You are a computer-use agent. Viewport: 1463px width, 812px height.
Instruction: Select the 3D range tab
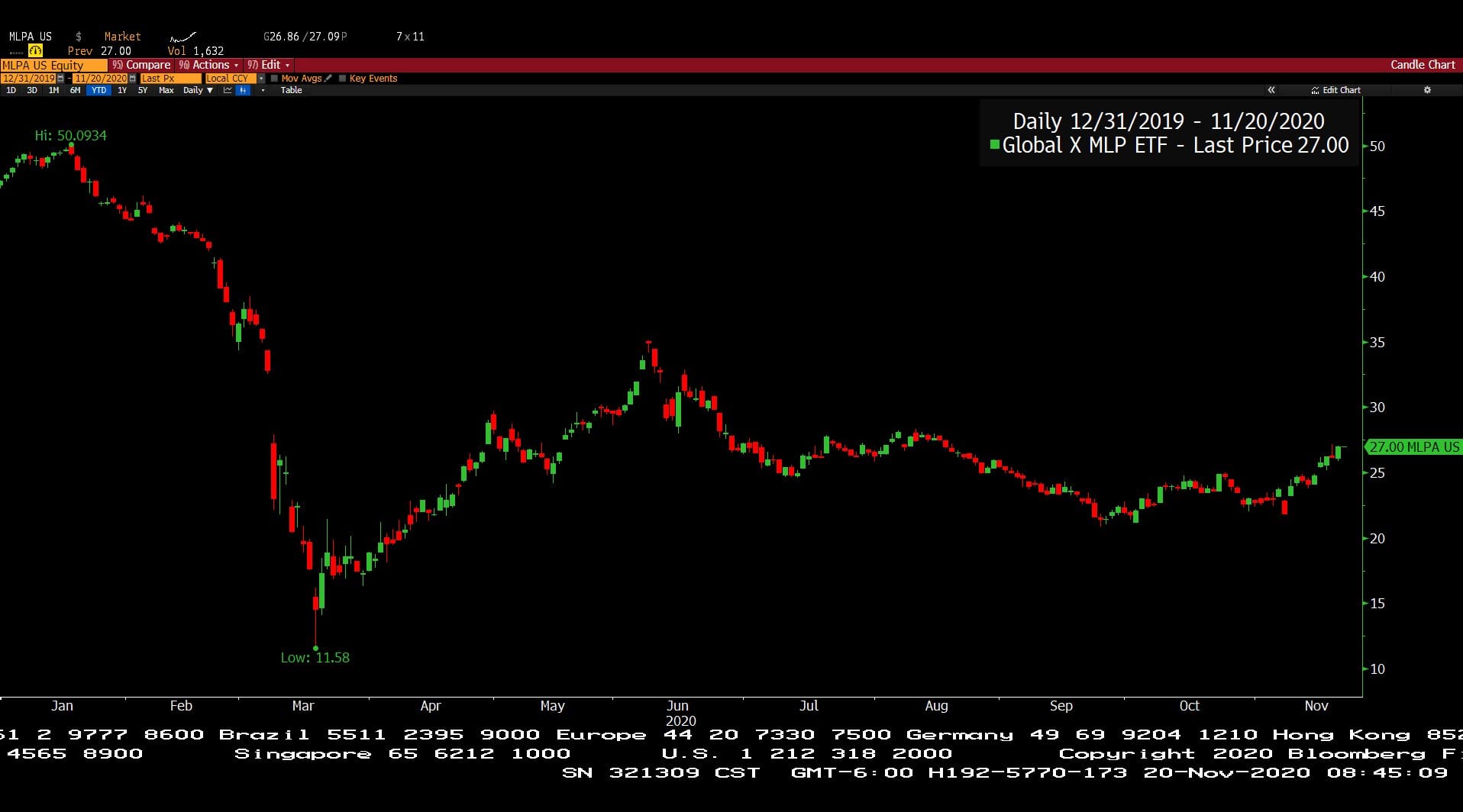point(32,90)
